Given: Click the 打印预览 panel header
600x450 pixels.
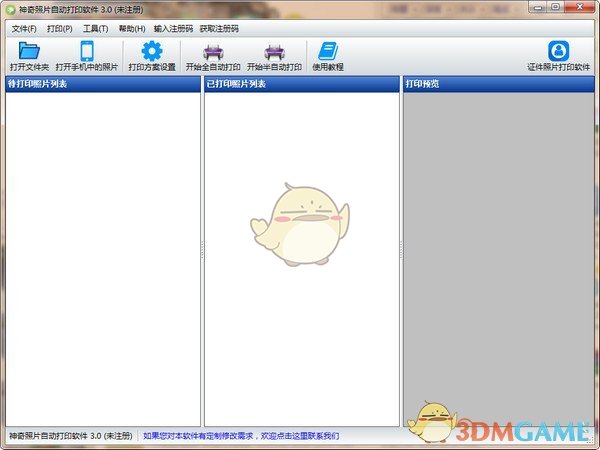Looking at the screenshot, I should coord(499,84).
